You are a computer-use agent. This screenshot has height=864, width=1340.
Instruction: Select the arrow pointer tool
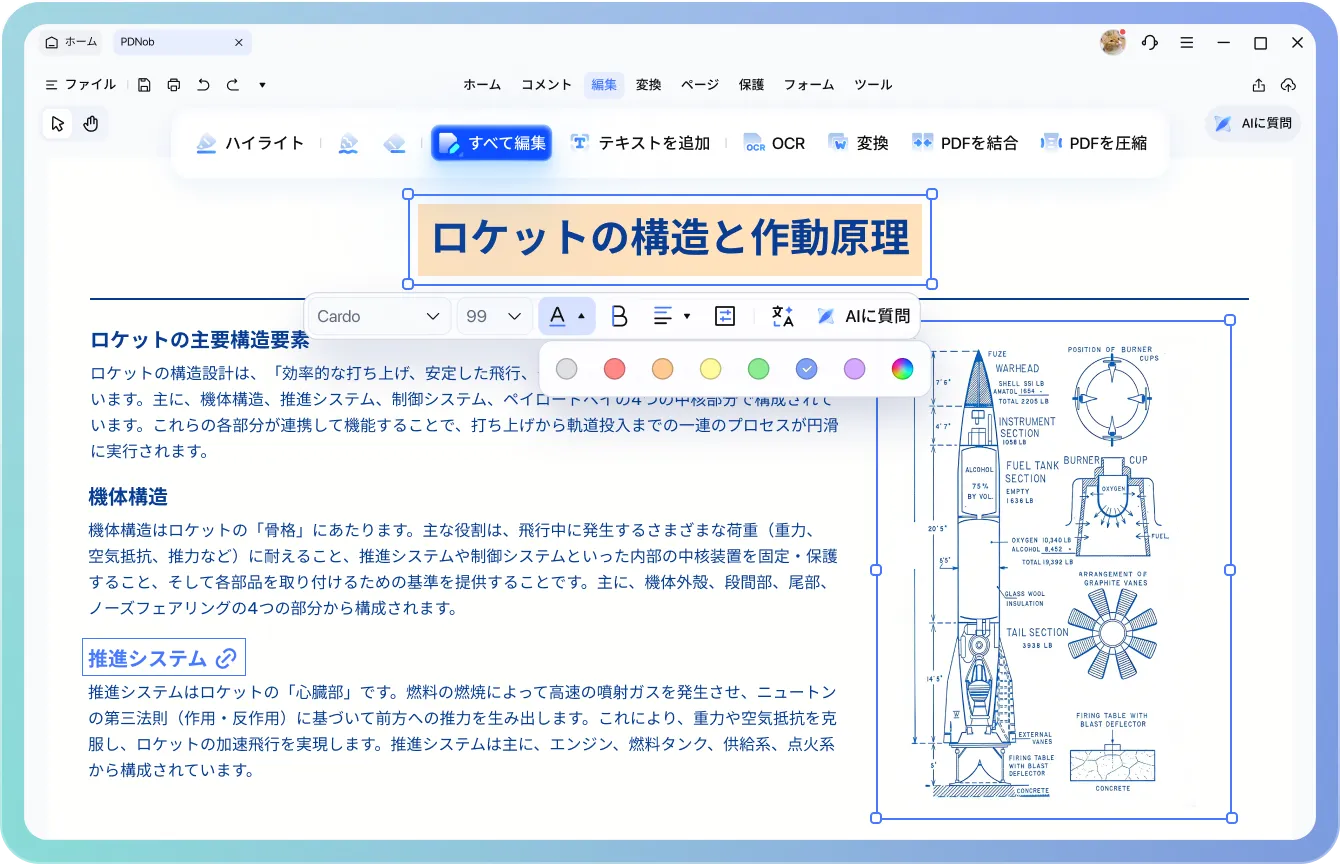pyautogui.click(x=58, y=124)
